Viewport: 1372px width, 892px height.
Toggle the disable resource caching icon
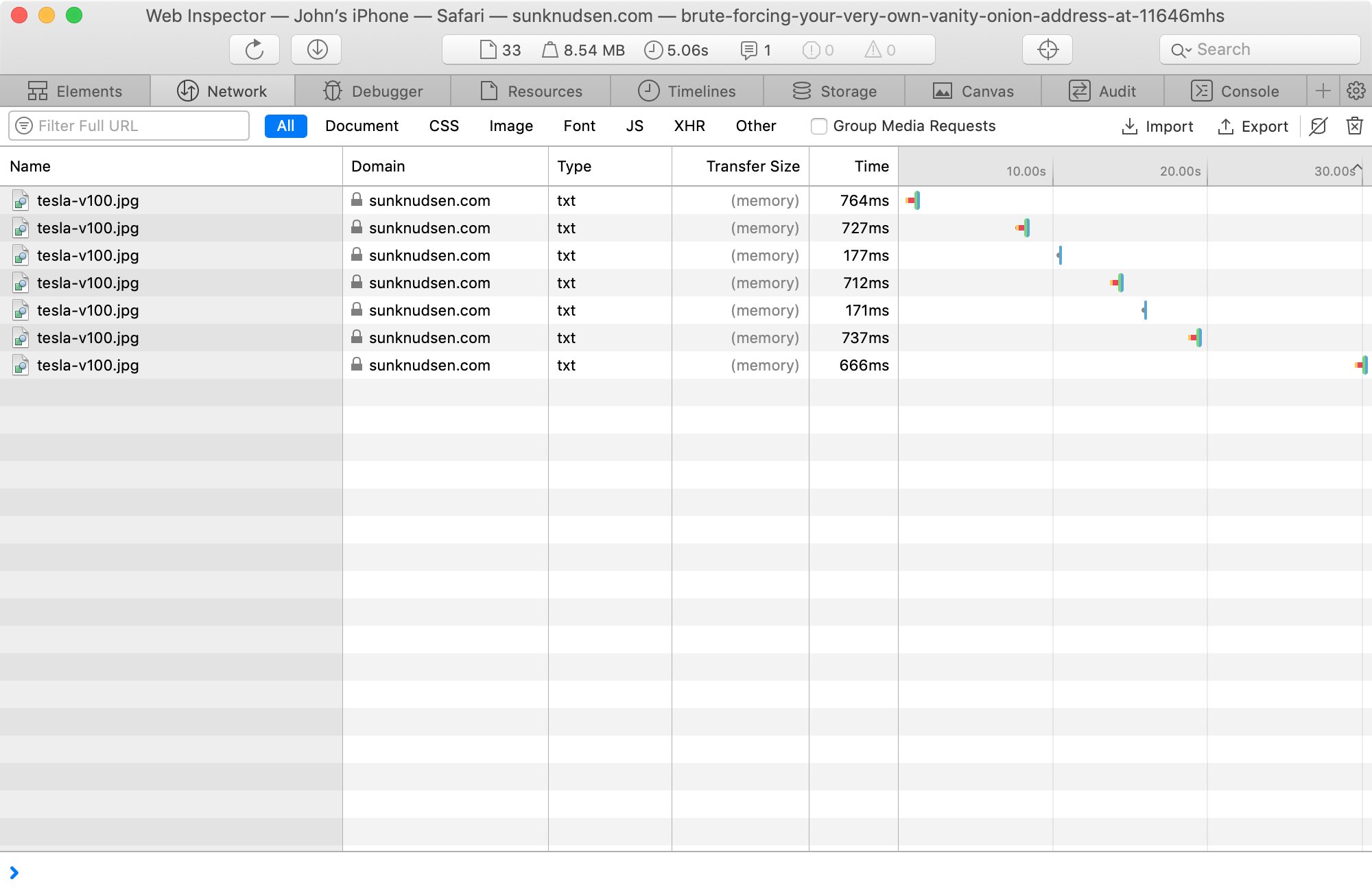(1318, 127)
